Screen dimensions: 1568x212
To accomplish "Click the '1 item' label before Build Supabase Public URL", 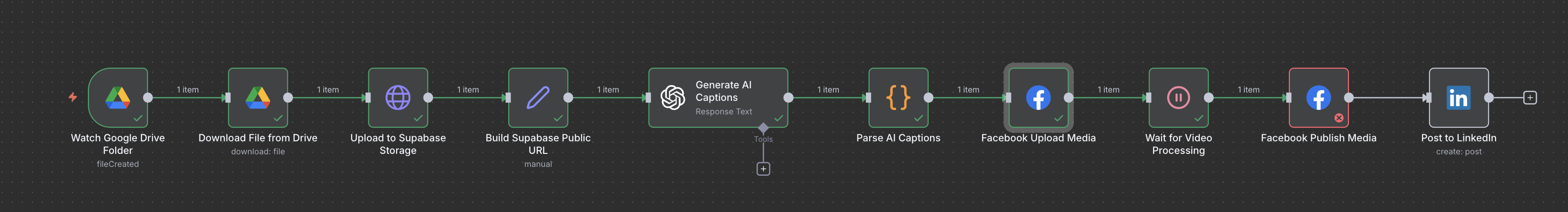I will [x=467, y=90].
